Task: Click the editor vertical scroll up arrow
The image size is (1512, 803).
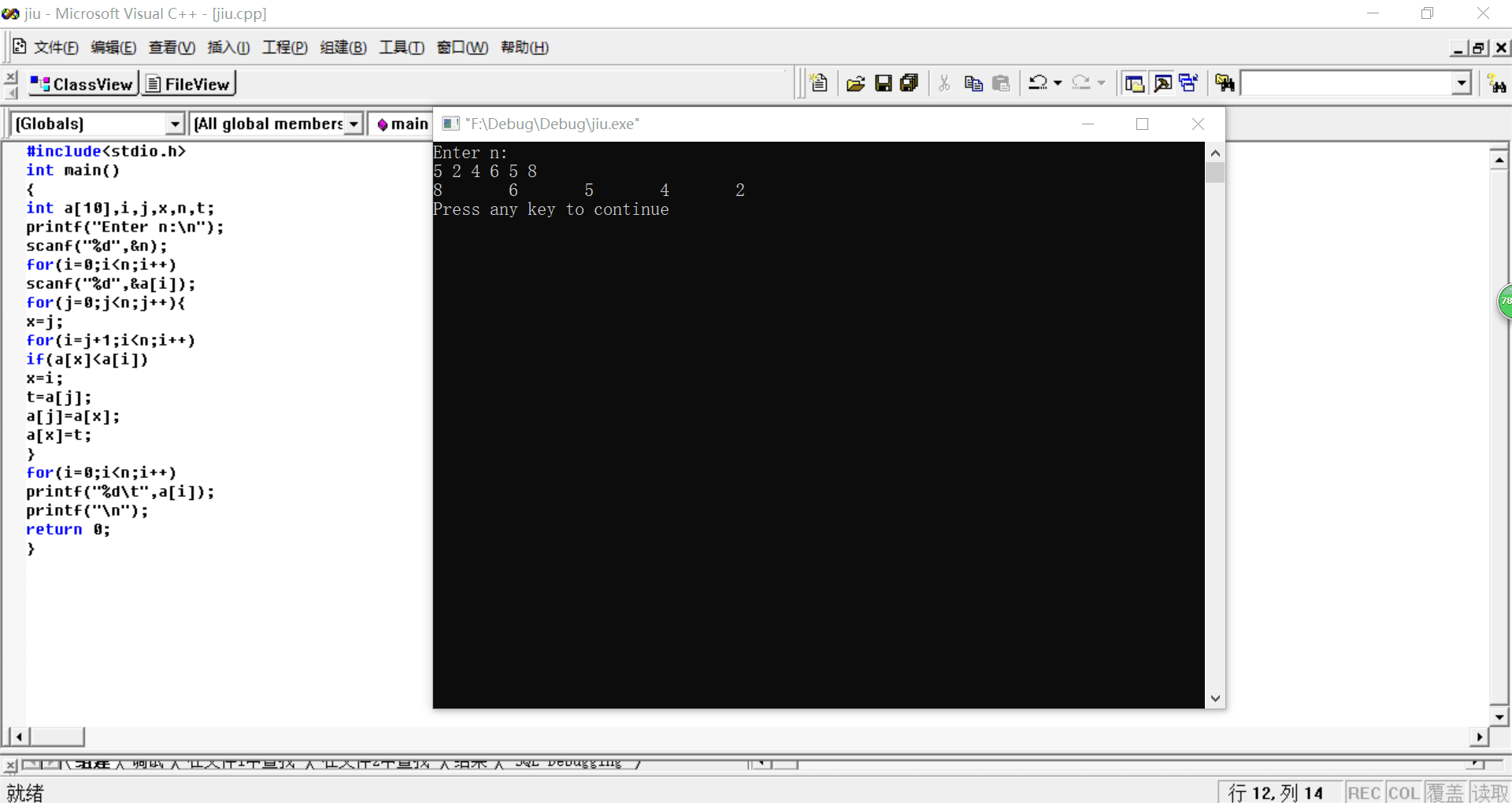Action: pyautogui.click(x=1499, y=160)
